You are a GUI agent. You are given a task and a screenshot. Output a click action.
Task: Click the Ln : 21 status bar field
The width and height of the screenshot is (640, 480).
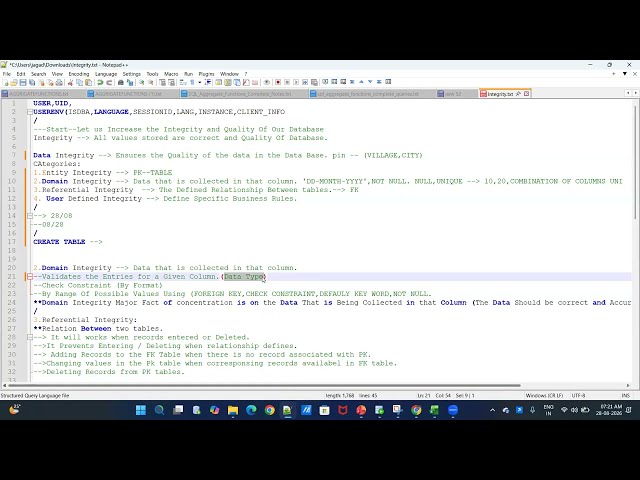pos(424,396)
